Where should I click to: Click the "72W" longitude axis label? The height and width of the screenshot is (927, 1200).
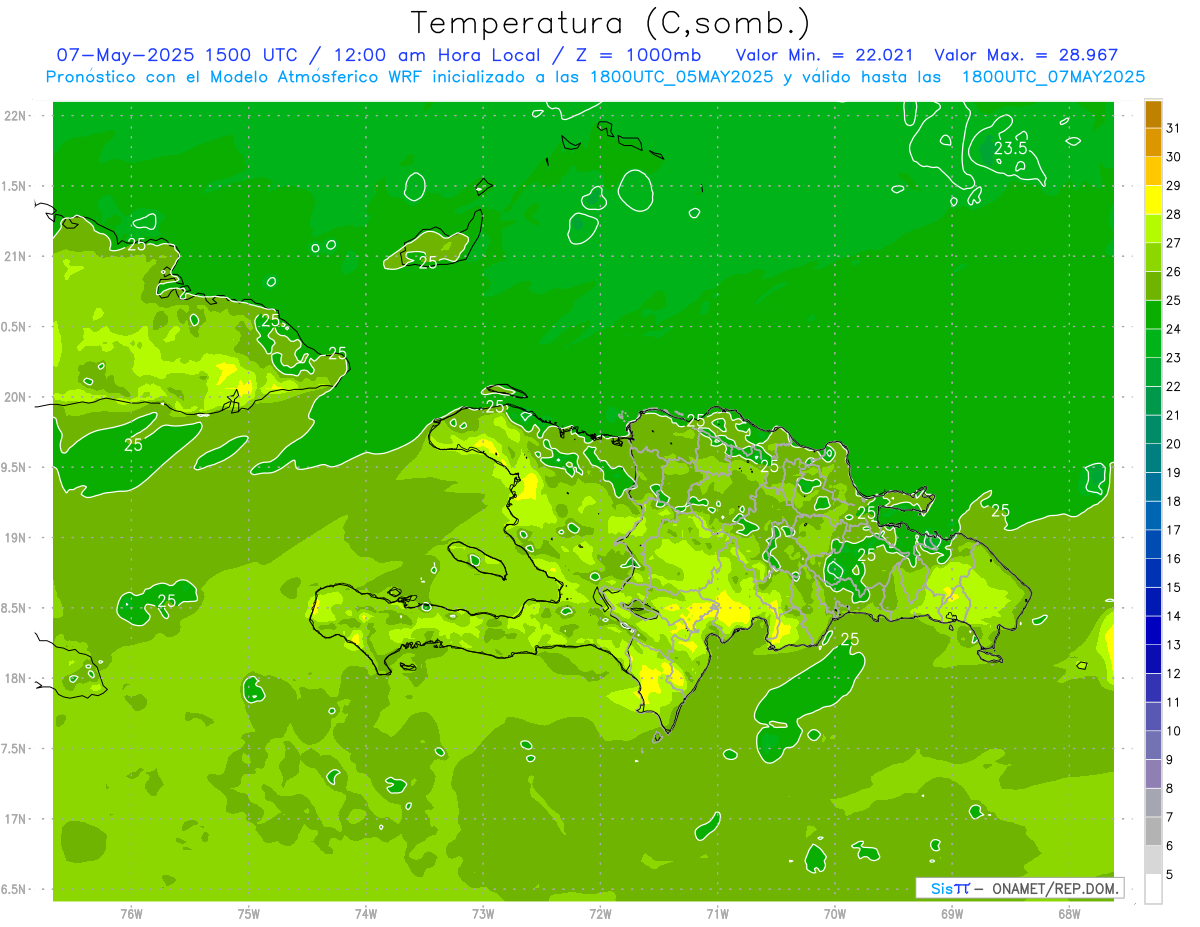pyautogui.click(x=600, y=914)
